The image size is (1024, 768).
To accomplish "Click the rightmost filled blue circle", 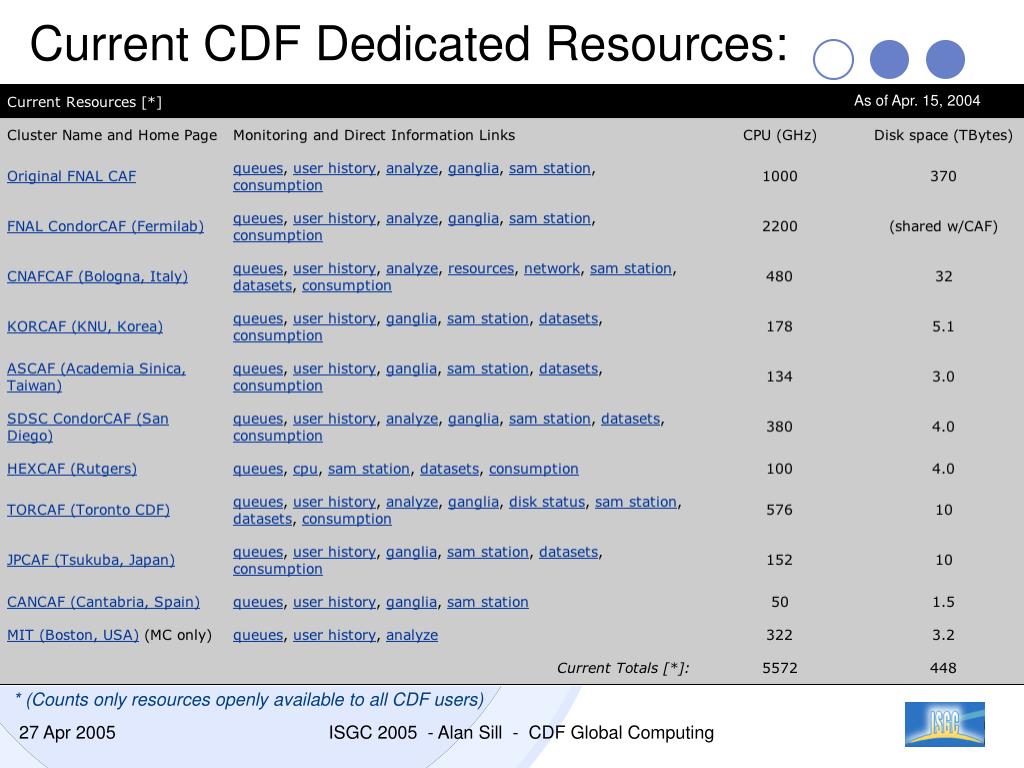I will coord(945,59).
